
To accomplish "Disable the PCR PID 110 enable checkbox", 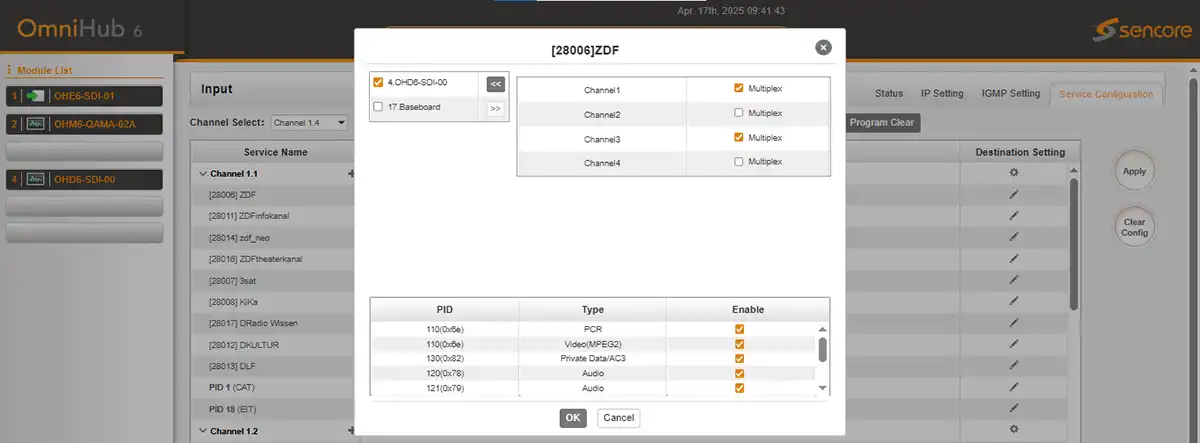I will click(739, 329).
